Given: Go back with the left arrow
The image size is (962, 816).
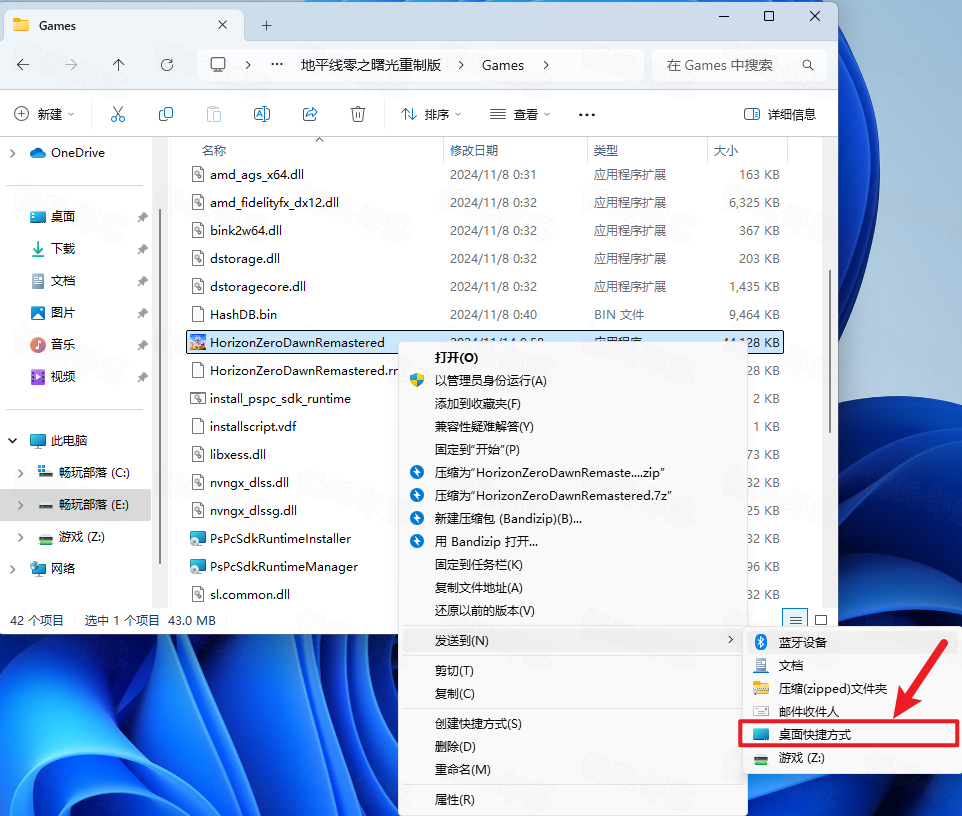Looking at the screenshot, I should click(x=23, y=65).
